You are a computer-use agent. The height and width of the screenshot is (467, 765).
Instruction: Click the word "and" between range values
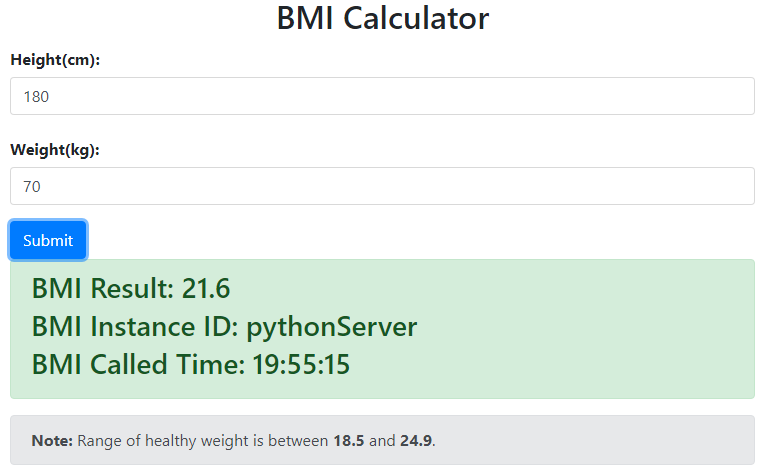point(382,441)
